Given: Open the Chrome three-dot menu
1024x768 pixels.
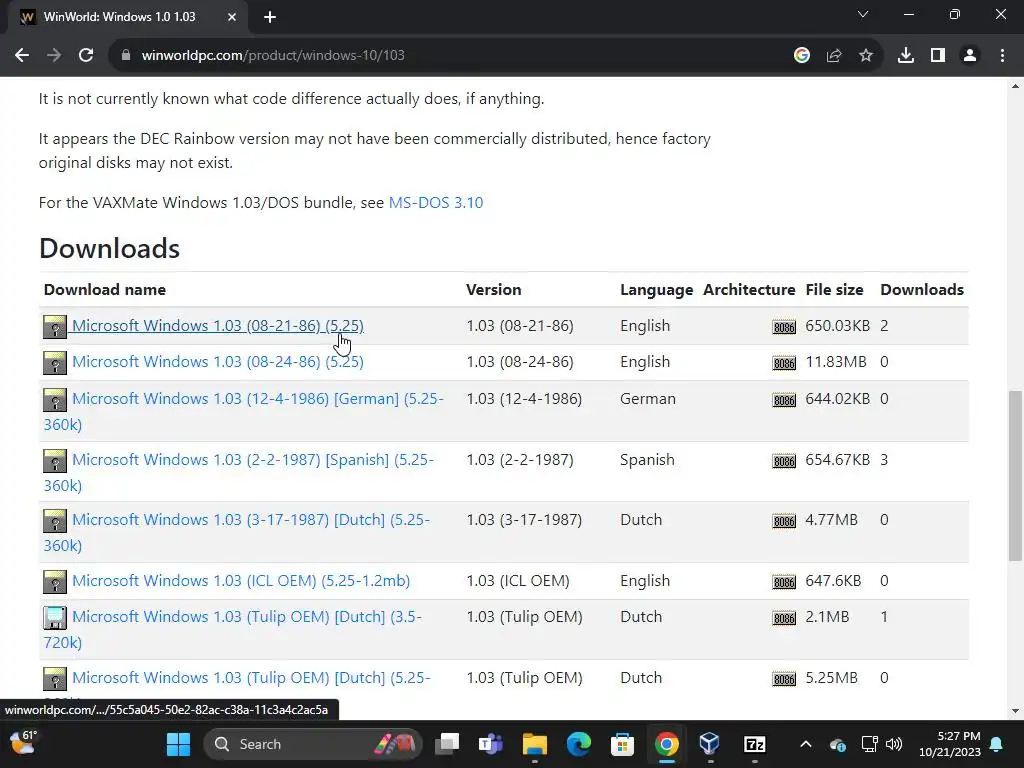Looking at the screenshot, I should point(1002,56).
